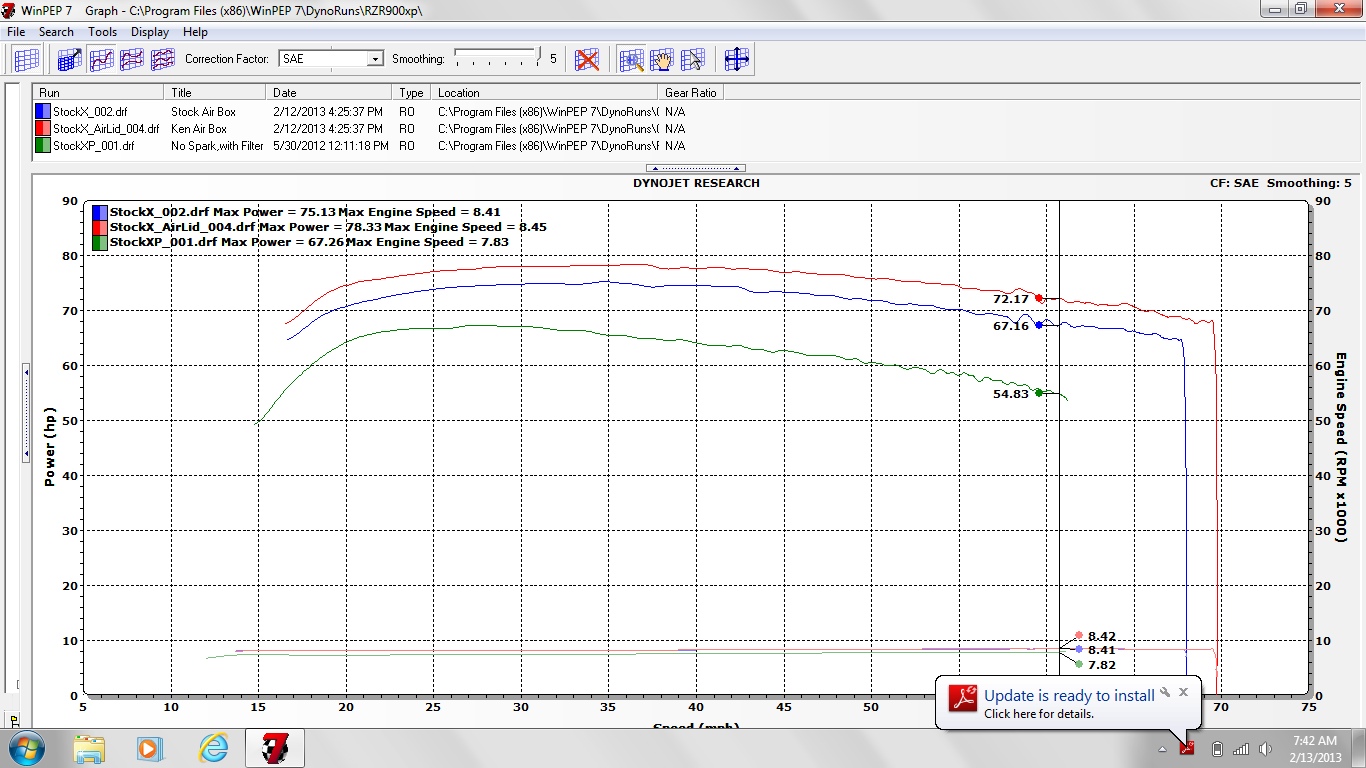Click the four-way arrows fit graph icon
This screenshot has height=768, width=1366.
coord(737,59)
